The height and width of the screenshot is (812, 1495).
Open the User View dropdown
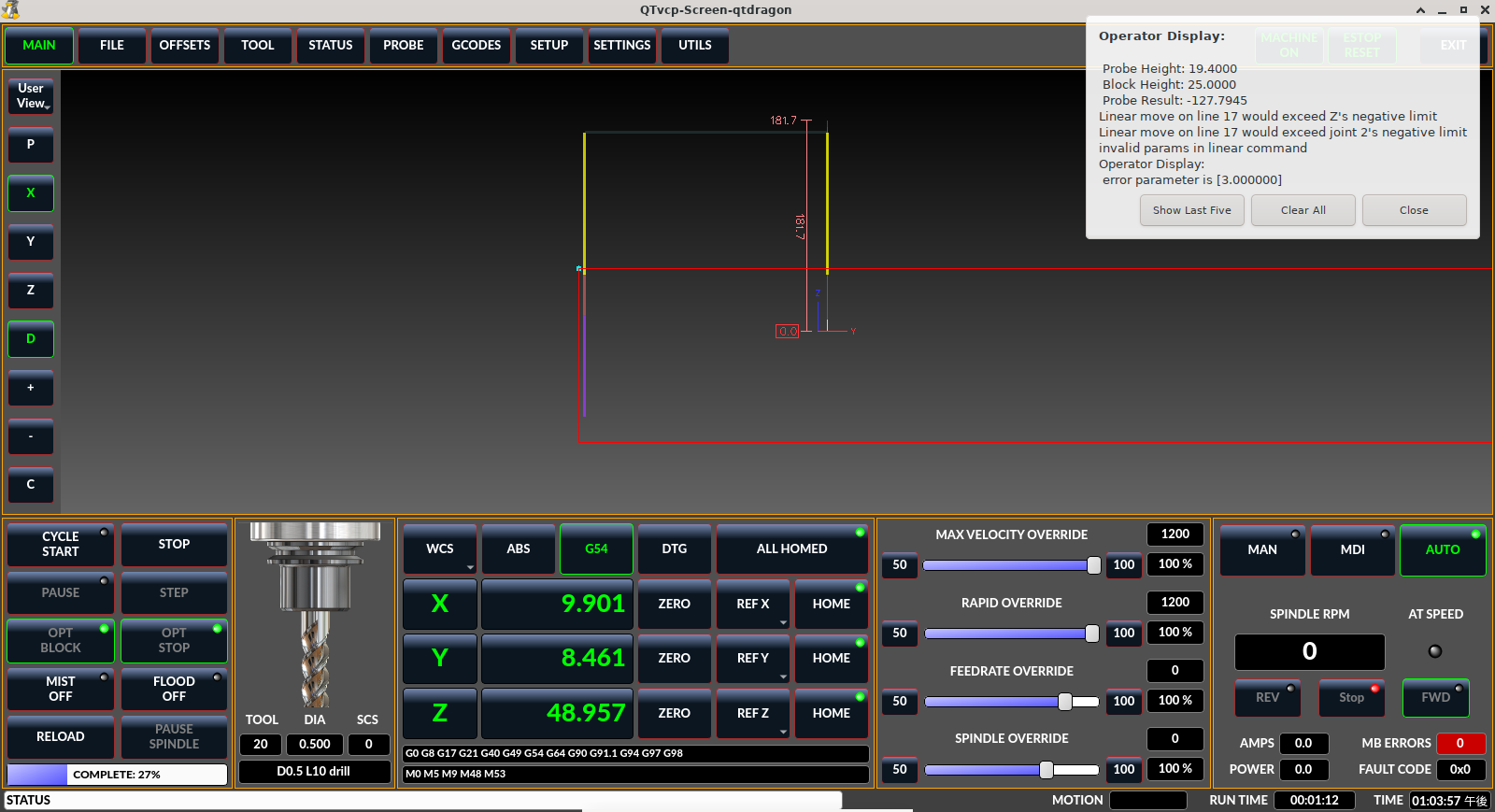coord(31,96)
